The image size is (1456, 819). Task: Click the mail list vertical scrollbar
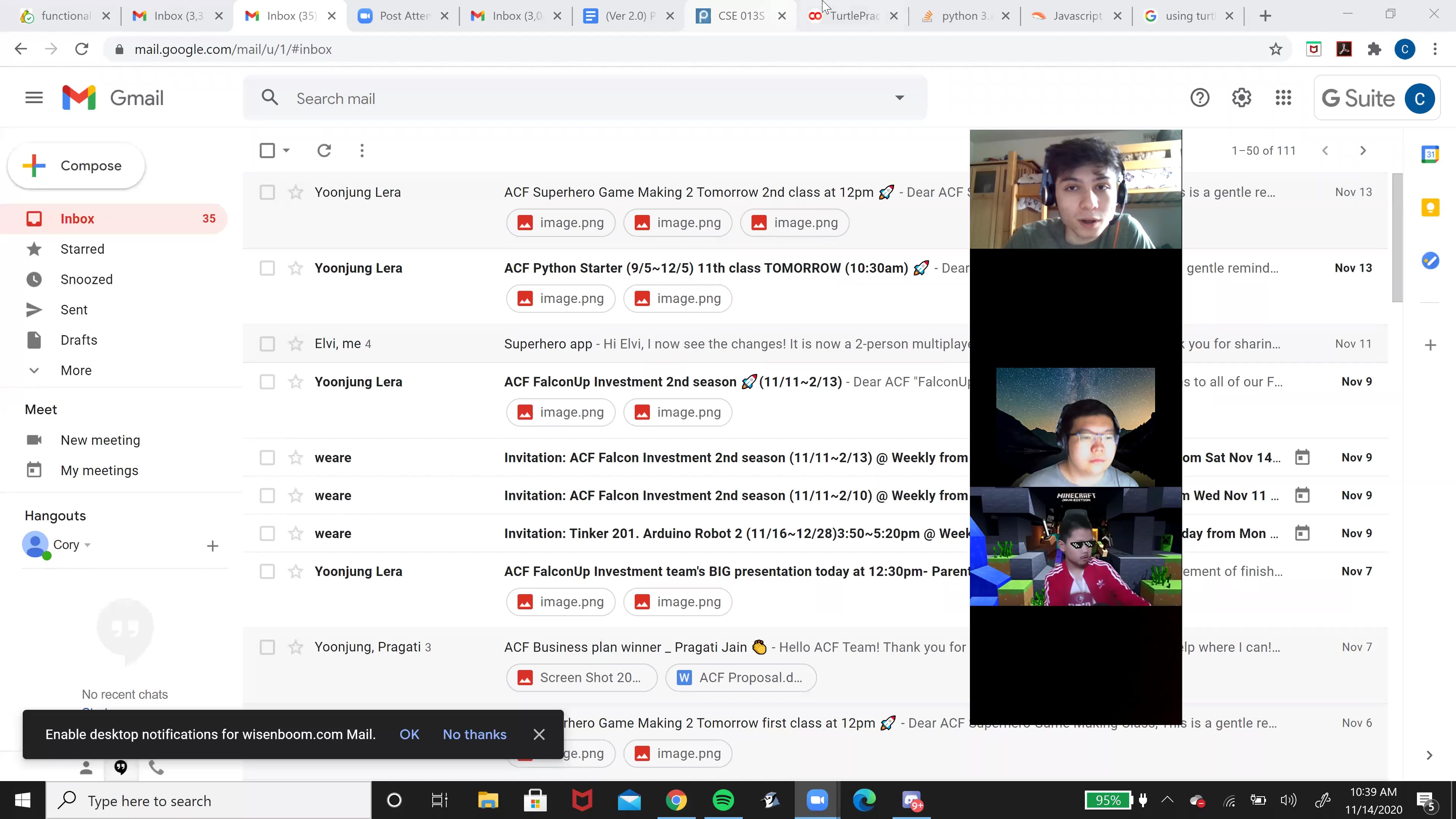pyautogui.click(x=1397, y=237)
